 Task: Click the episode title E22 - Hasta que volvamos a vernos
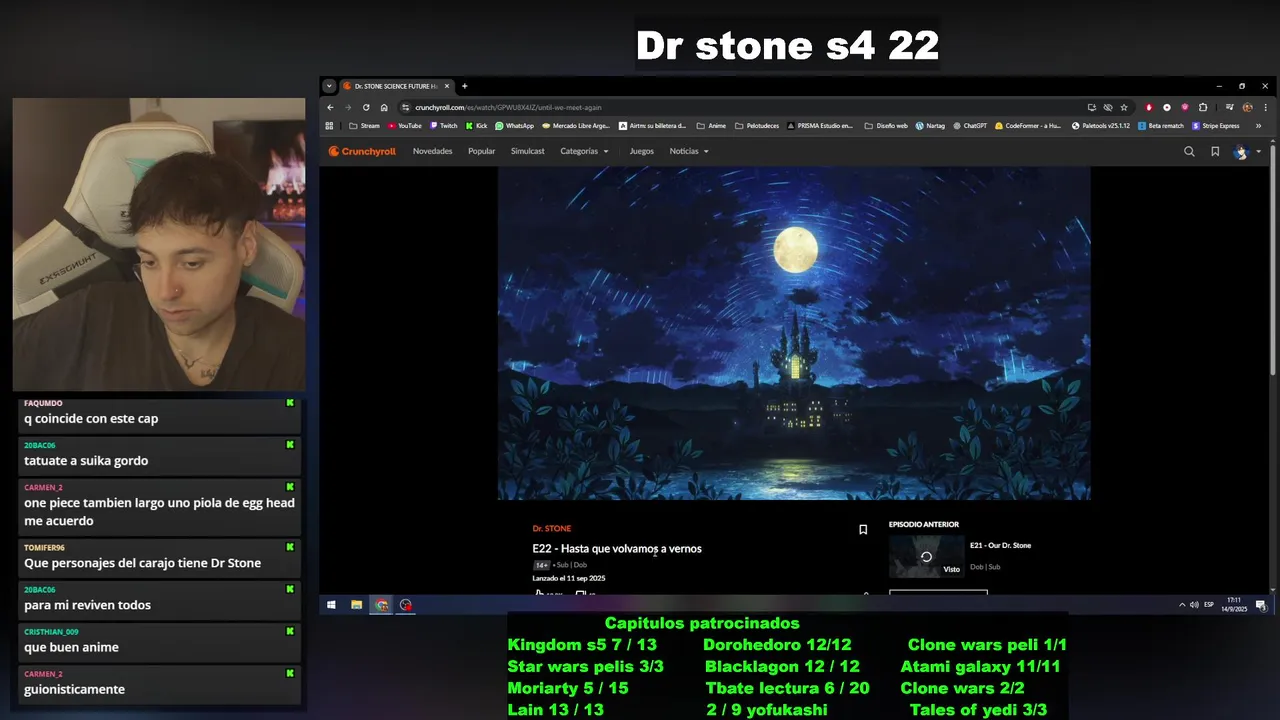point(617,548)
